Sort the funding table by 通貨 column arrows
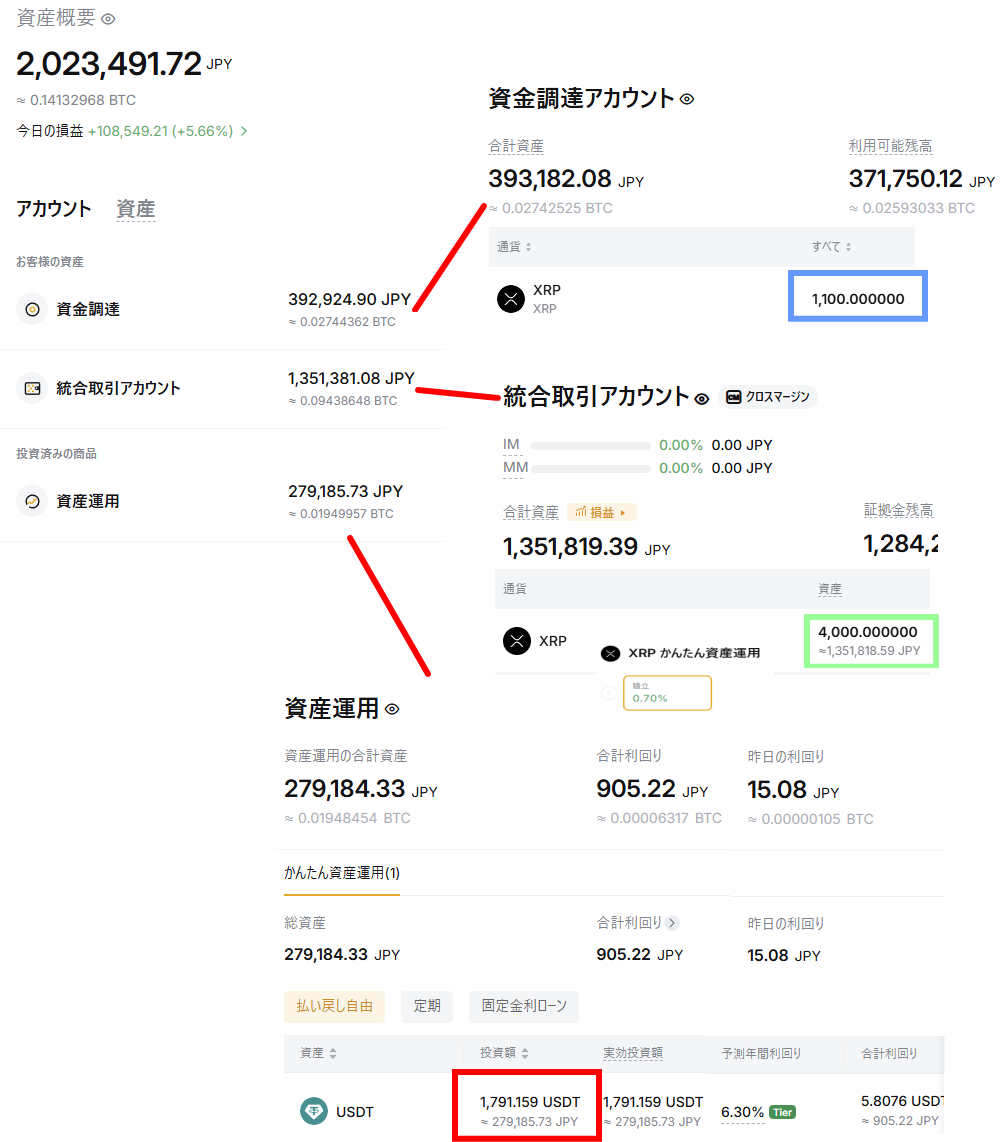 (x=529, y=247)
